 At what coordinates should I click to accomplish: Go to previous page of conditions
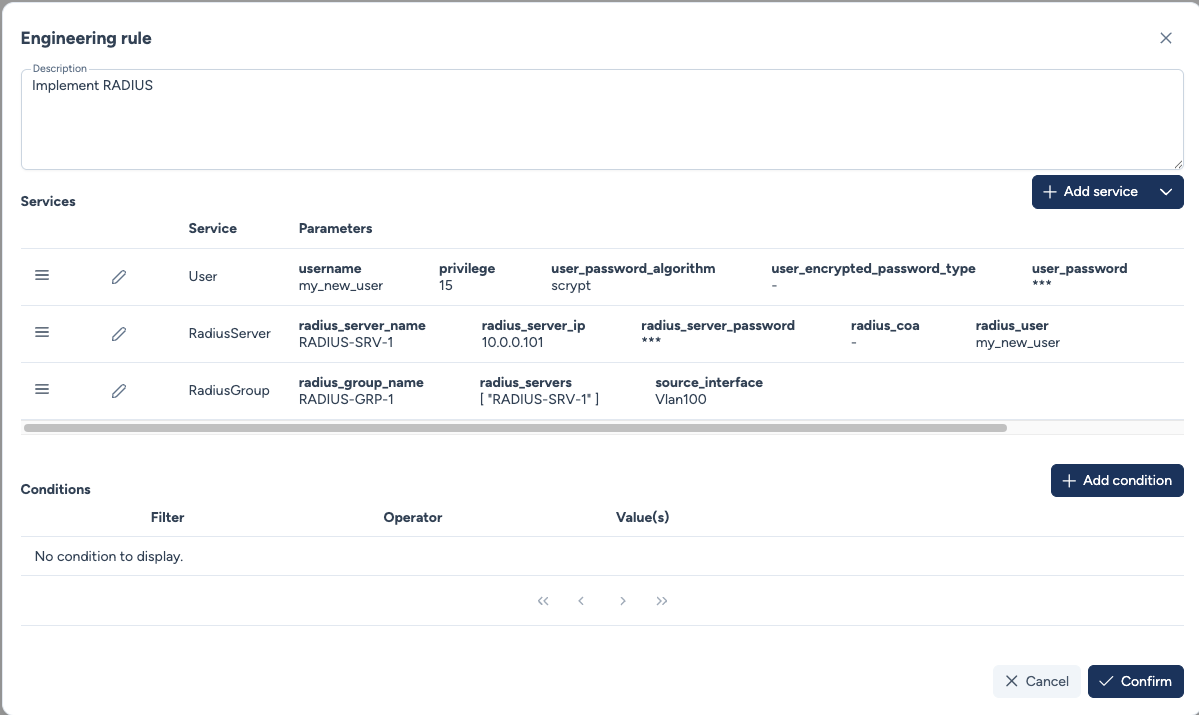tap(581, 601)
